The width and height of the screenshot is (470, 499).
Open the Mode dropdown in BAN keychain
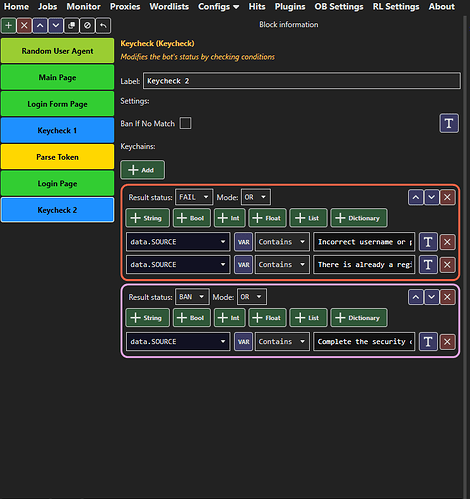[x=251, y=297]
